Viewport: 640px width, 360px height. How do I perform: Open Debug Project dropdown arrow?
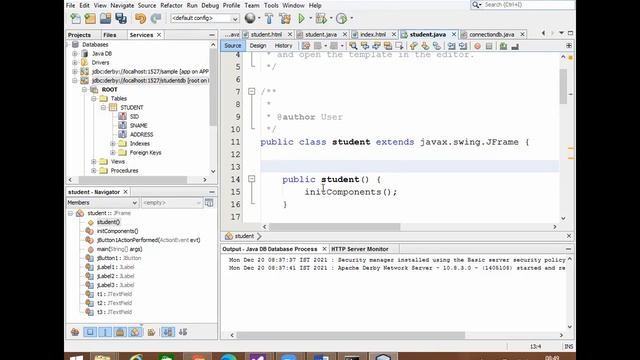coord(331,18)
